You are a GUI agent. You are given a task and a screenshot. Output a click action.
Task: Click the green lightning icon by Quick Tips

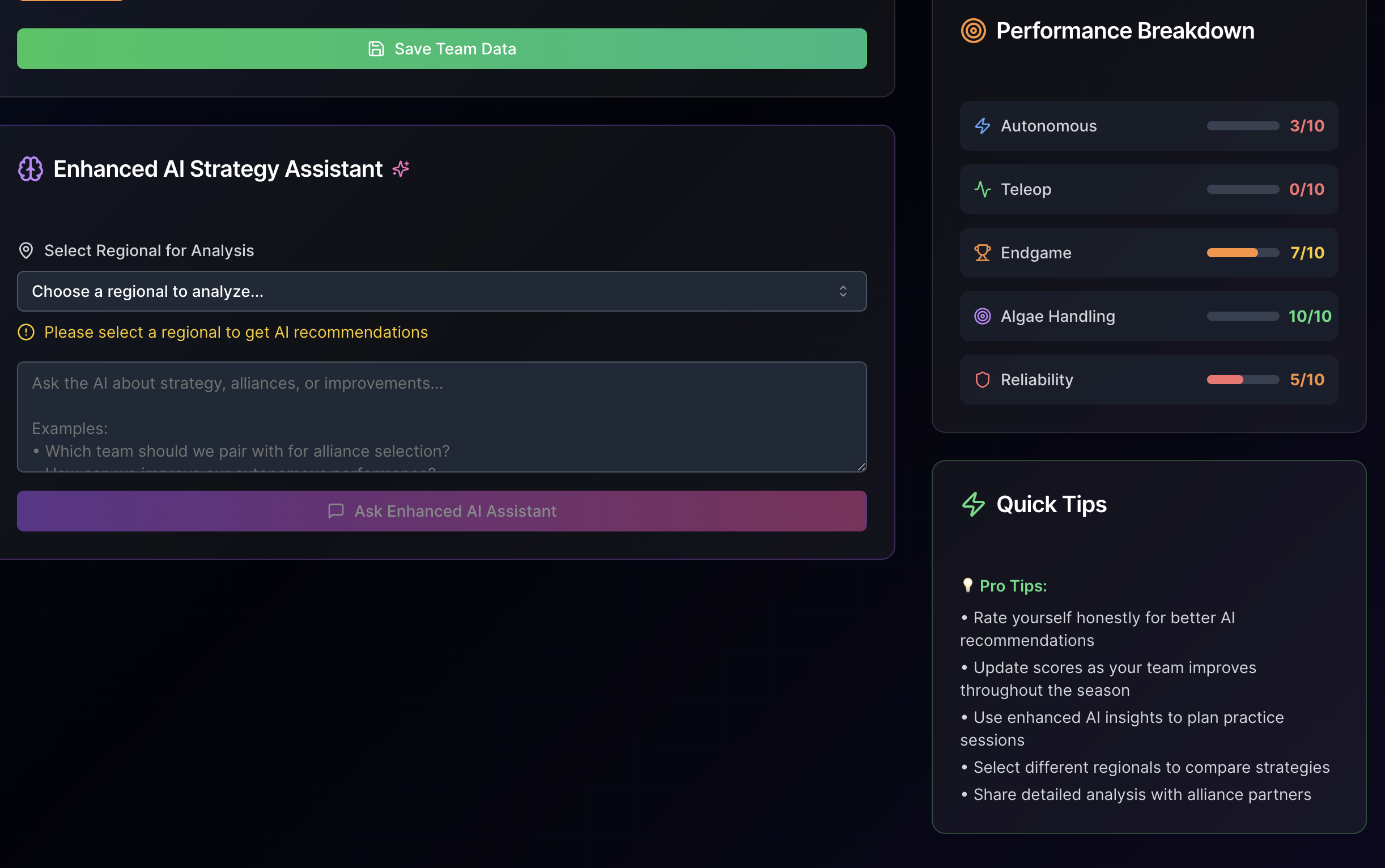coord(973,505)
